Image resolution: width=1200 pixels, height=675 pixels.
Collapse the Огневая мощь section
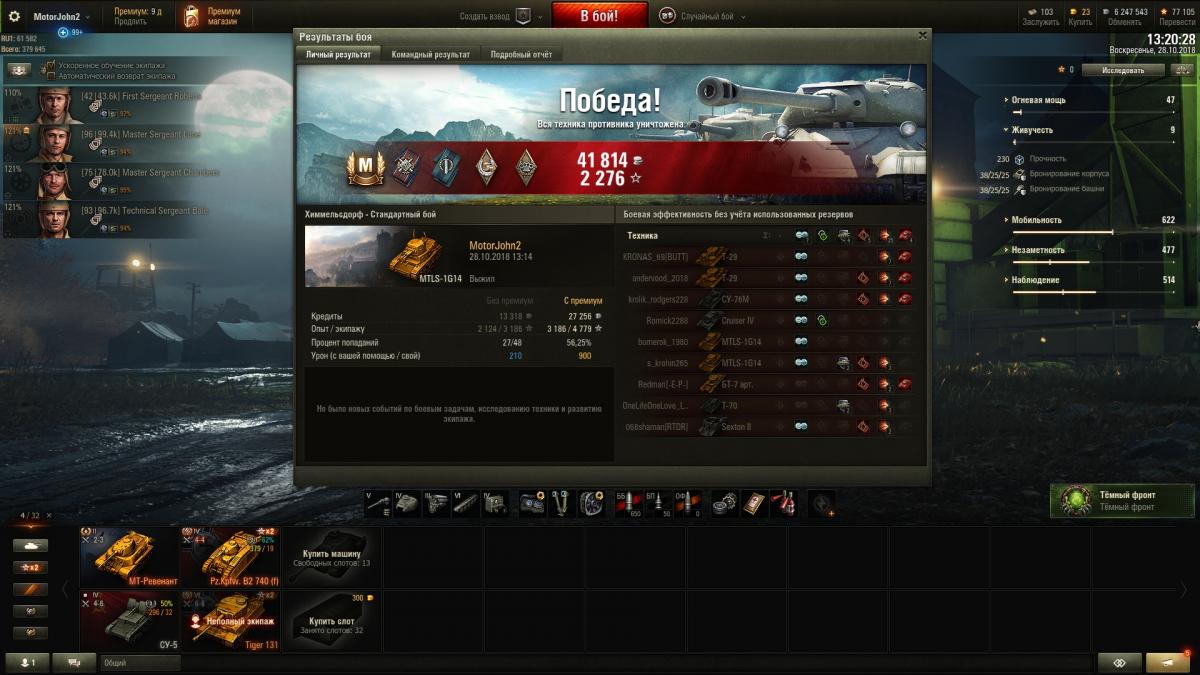click(1006, 100)
